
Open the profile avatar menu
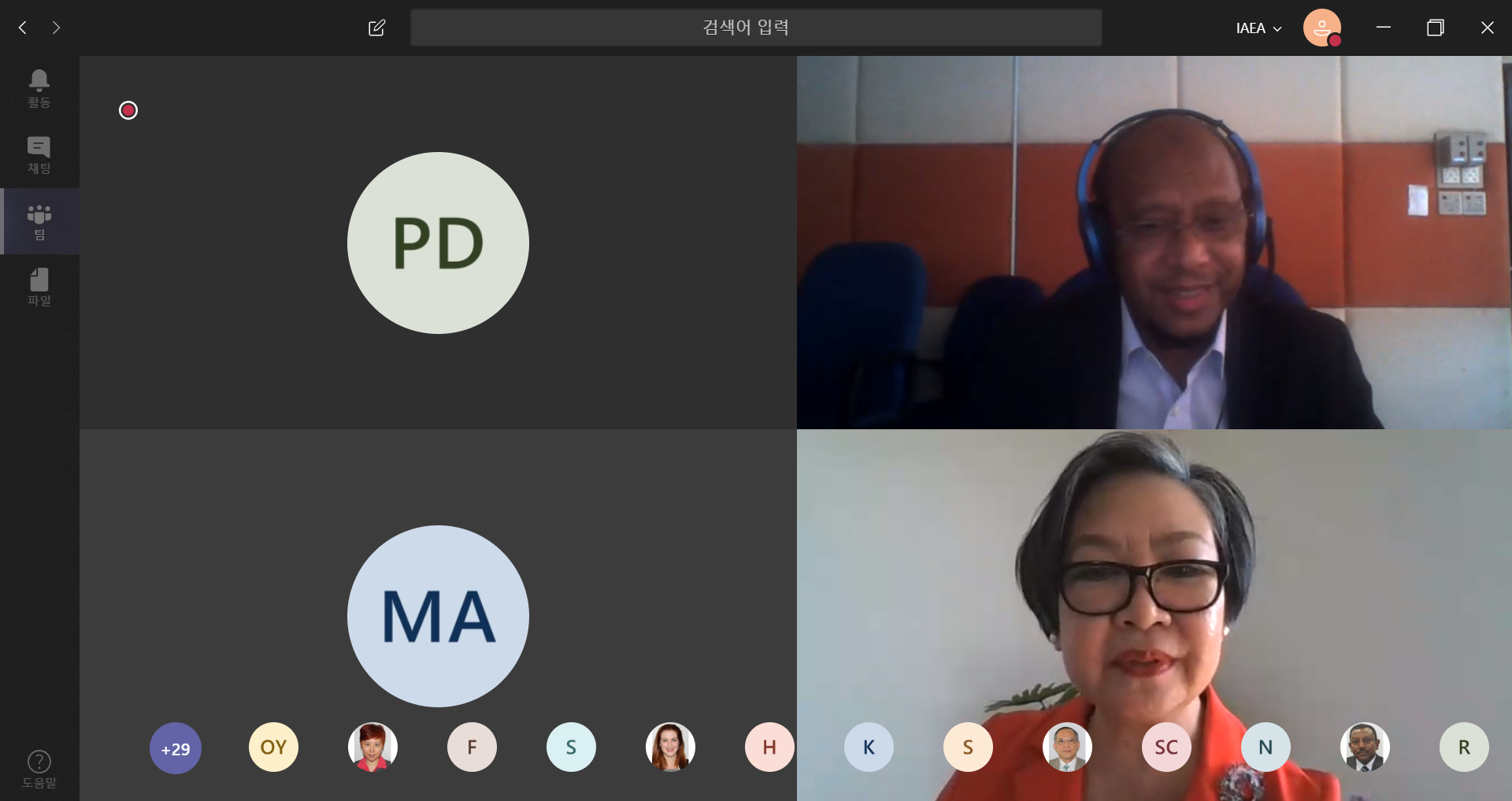(x=1322, y=28)
